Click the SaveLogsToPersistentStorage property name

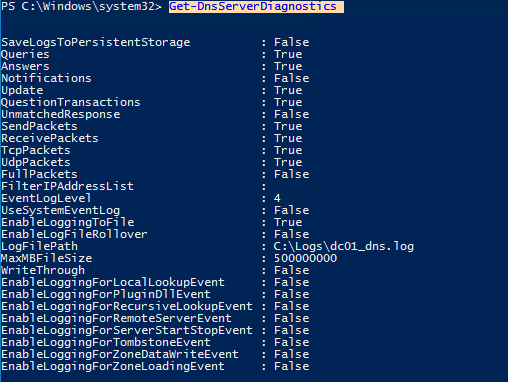(x=96, y=43)
